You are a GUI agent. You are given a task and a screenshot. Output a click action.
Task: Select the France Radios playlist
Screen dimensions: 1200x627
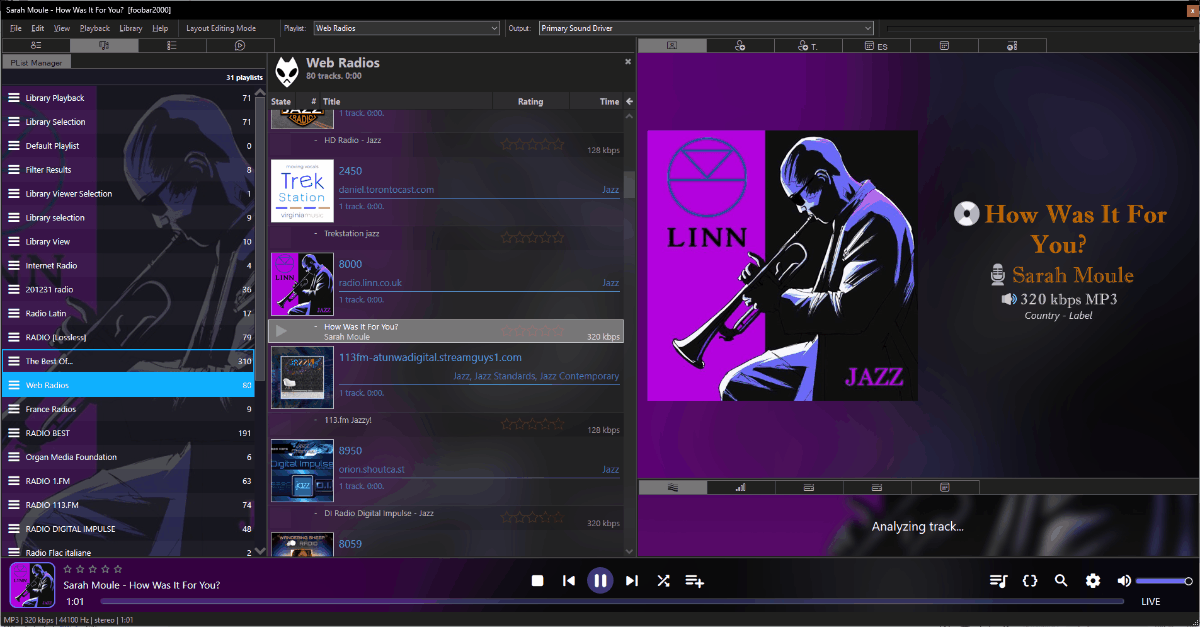[x=128, y=409]
